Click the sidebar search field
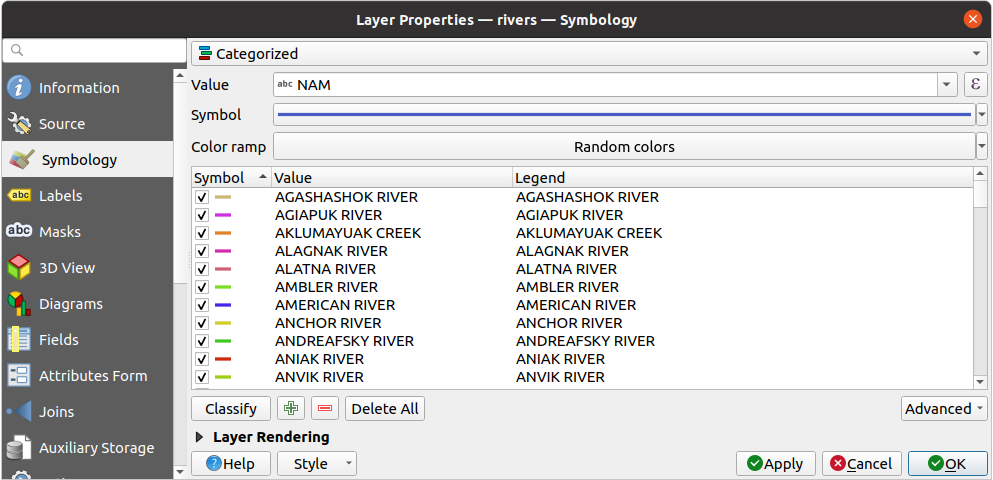 point(95,50)
